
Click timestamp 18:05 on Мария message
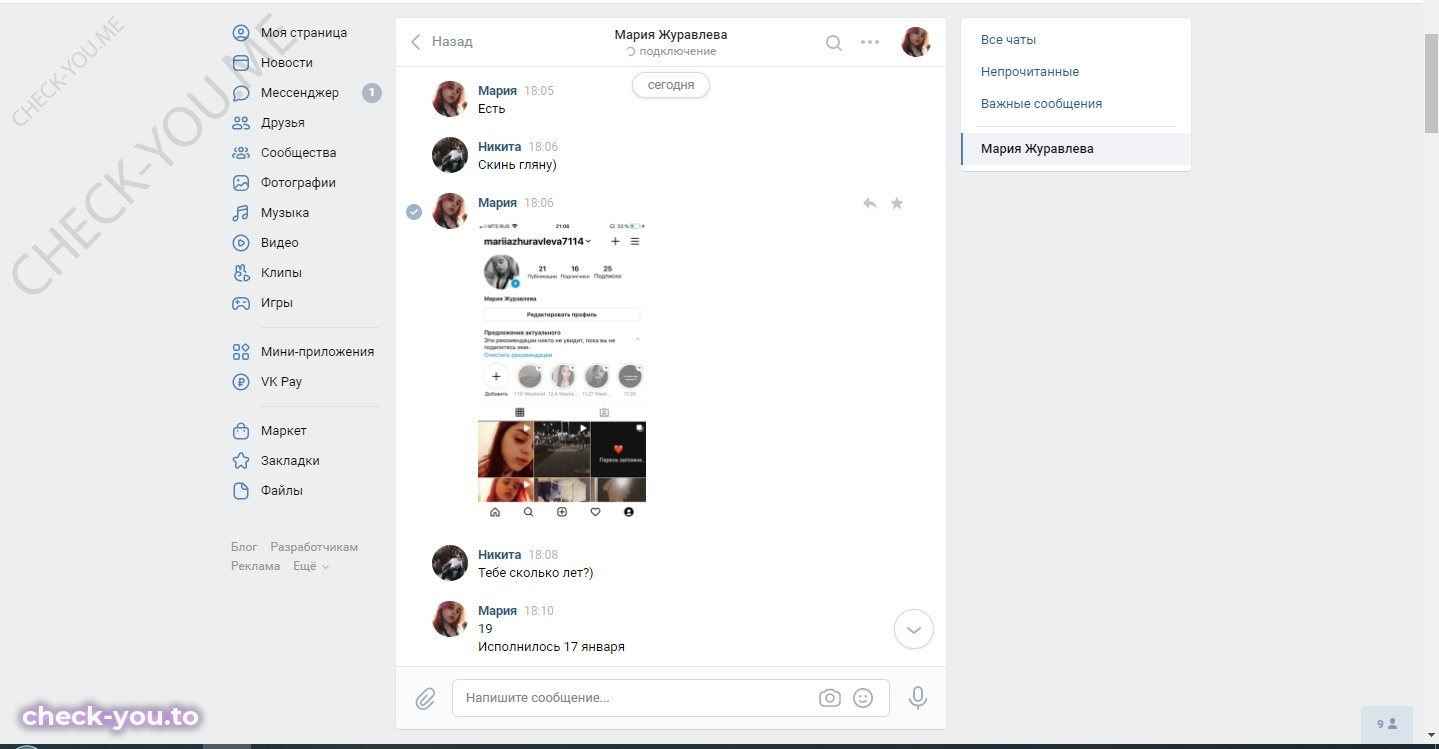coord(539,91)
